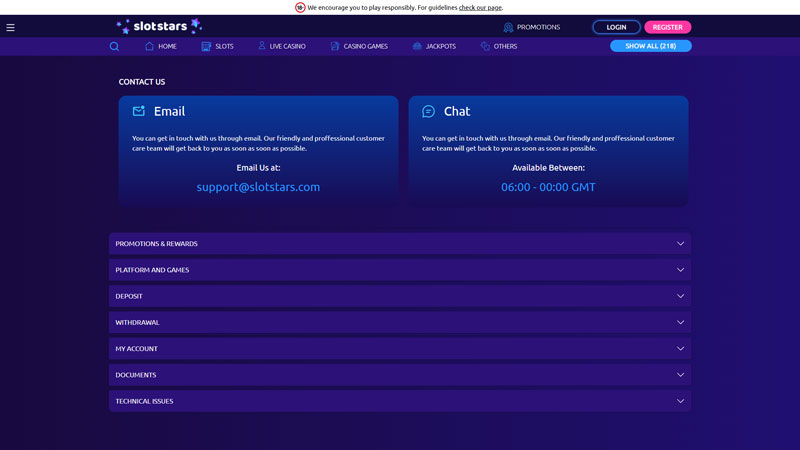
Task: Expand the Technical Issues section chevron
Action: click(680, 401)
